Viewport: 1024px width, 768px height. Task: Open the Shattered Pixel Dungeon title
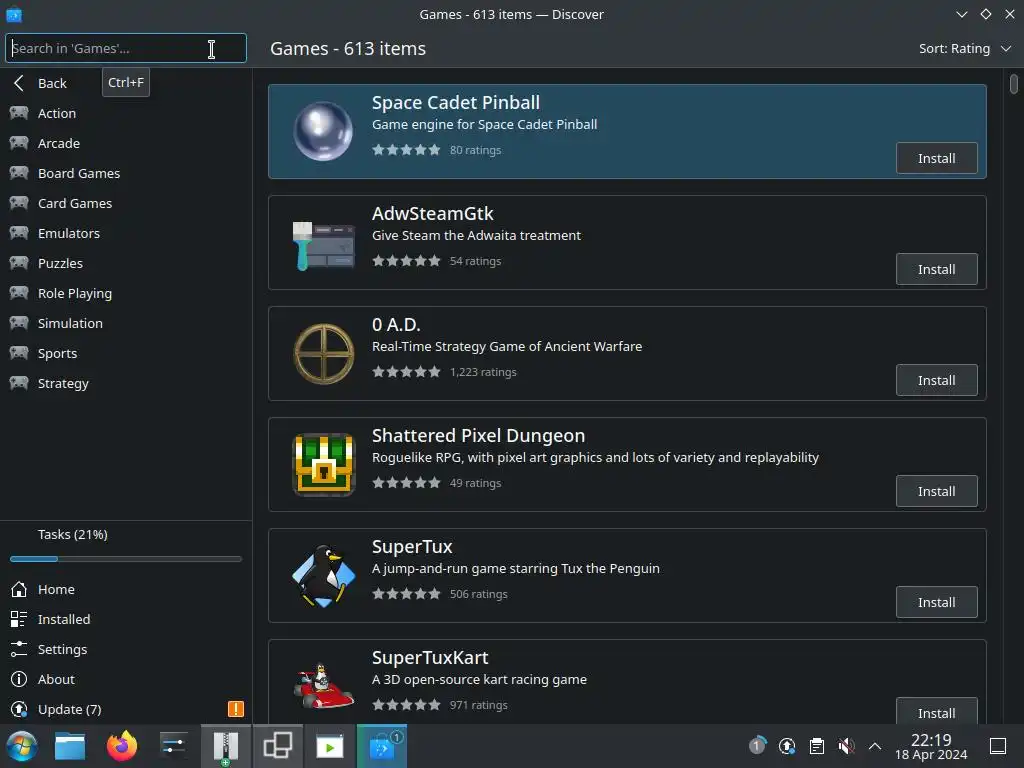478,436
